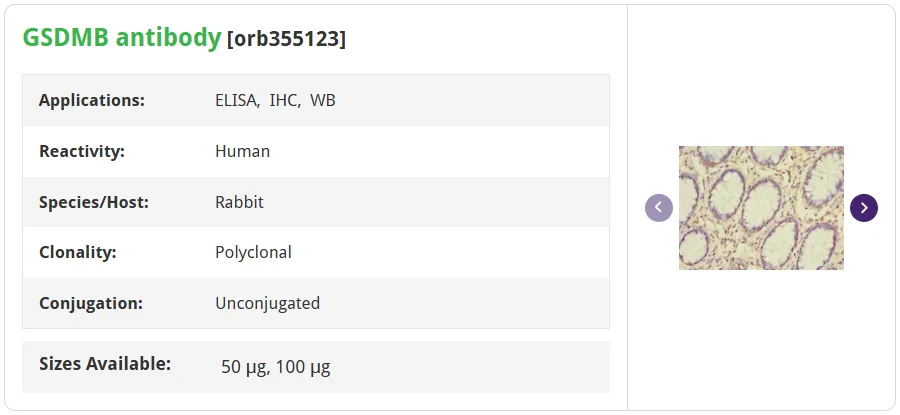900x415 pixels.
Task: Click the Conjugation row label
Action: click(x=91, y=303)
